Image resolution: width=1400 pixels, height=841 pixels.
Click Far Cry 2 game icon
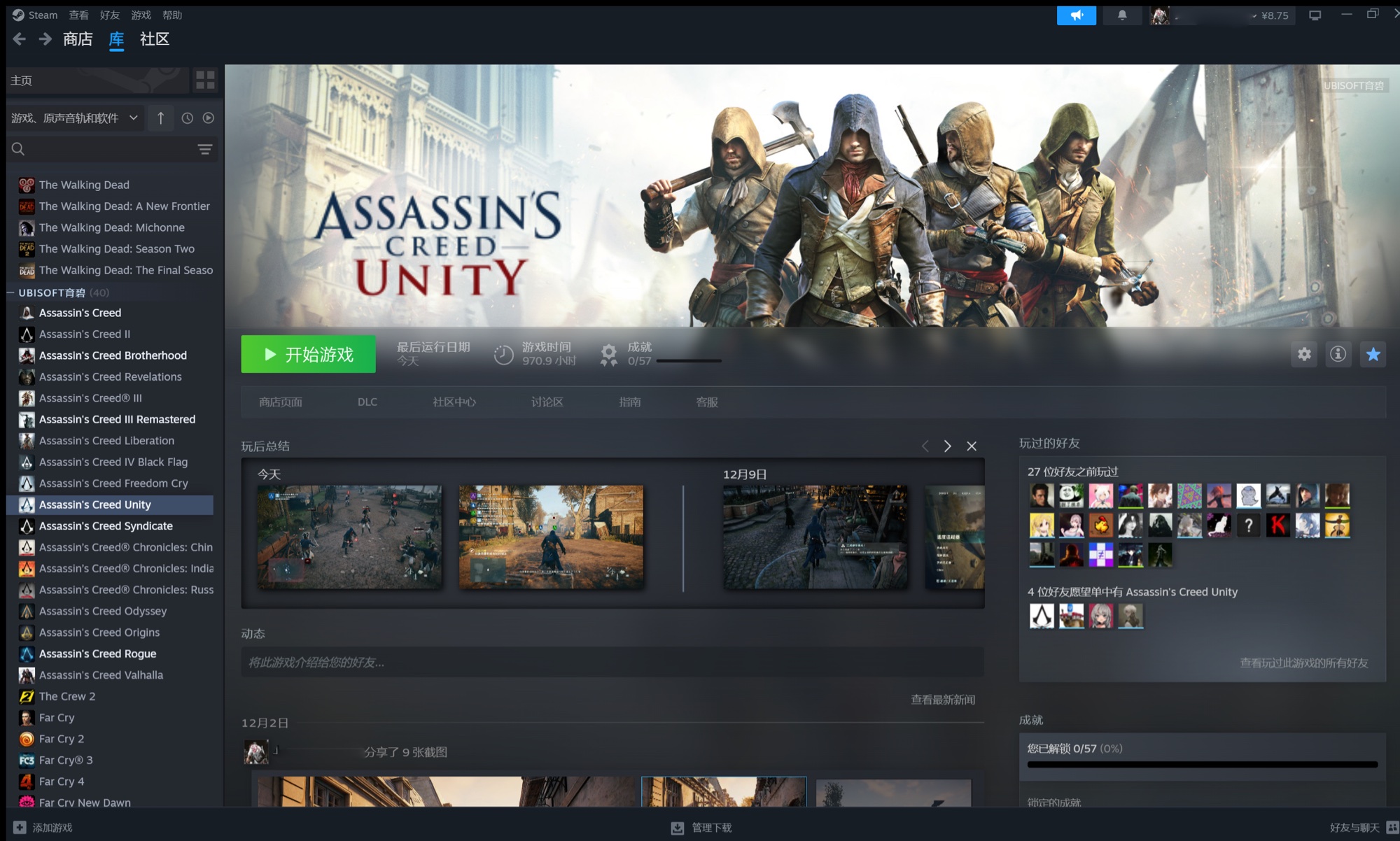(x=27, y=739)
